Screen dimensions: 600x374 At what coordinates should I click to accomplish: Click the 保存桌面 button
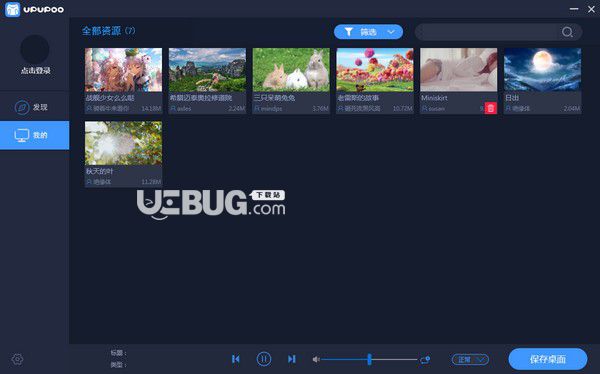[x=548, y=359]
